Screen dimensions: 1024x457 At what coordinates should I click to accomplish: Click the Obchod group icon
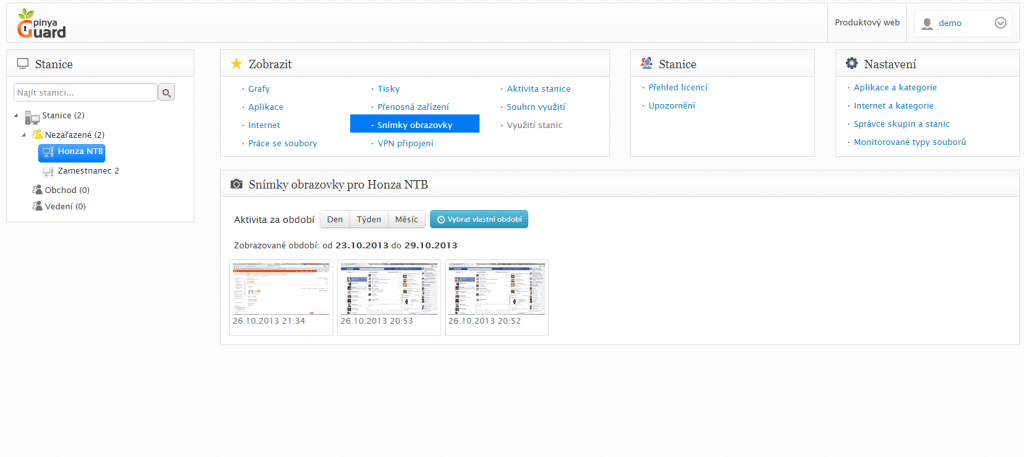[x=38, y=190]
